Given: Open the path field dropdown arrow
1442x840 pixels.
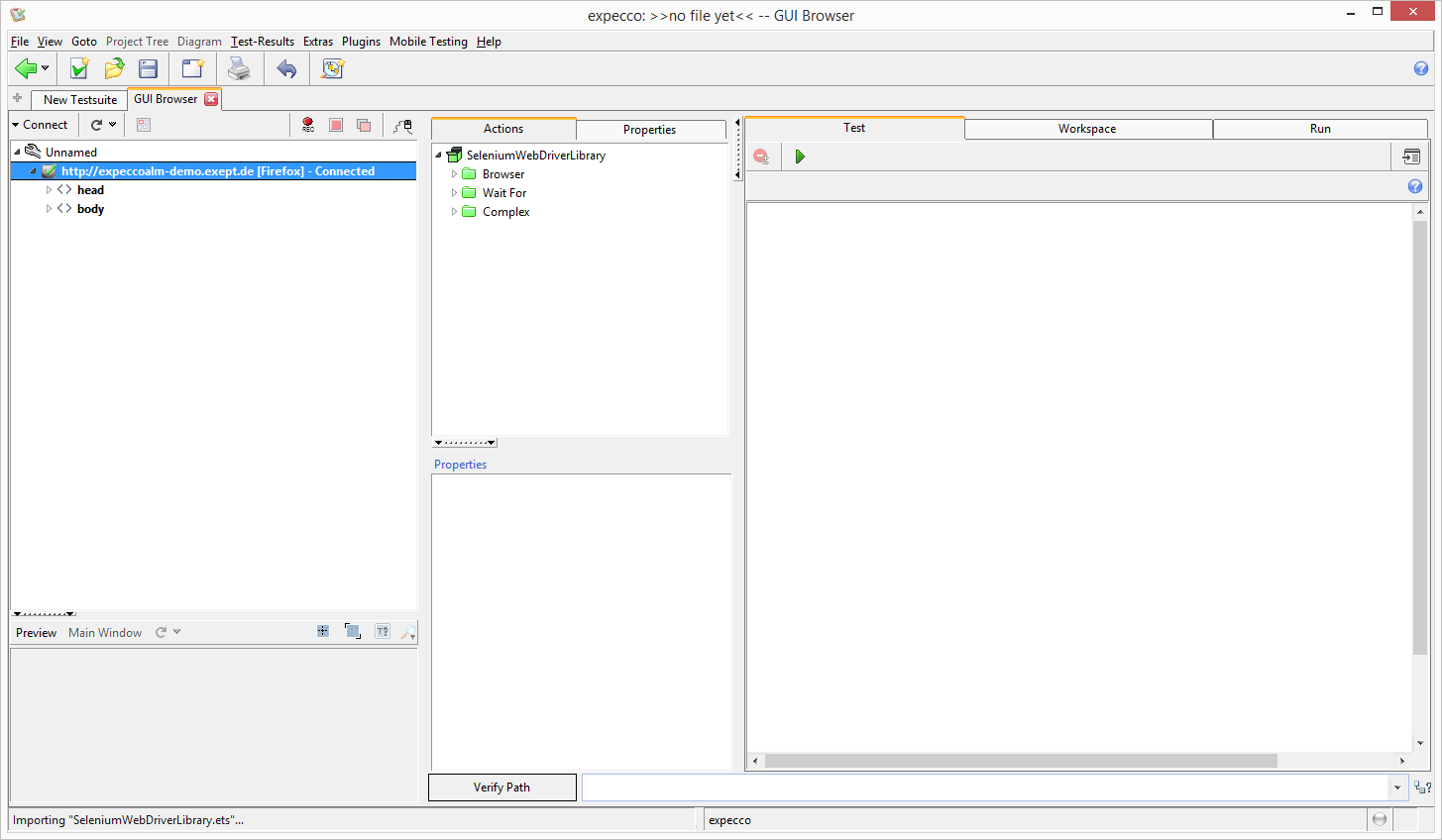Looking at the screenshot, I should pos(1397,787).
